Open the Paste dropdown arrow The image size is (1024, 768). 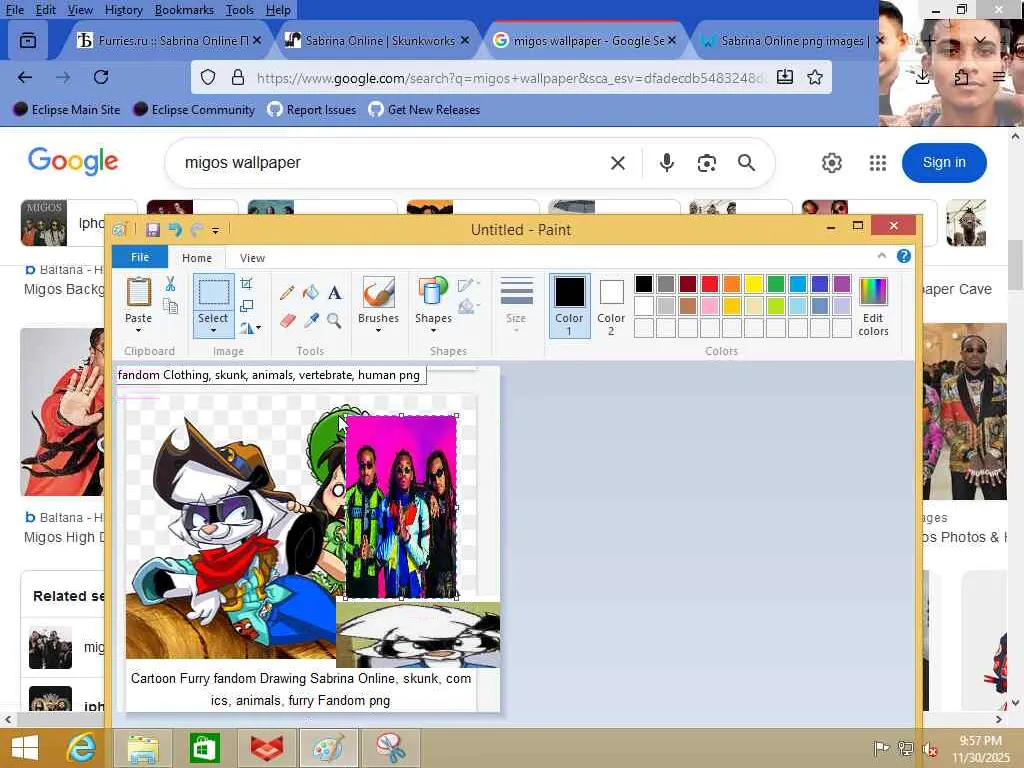pyautogui.click(x=138, y=330)
